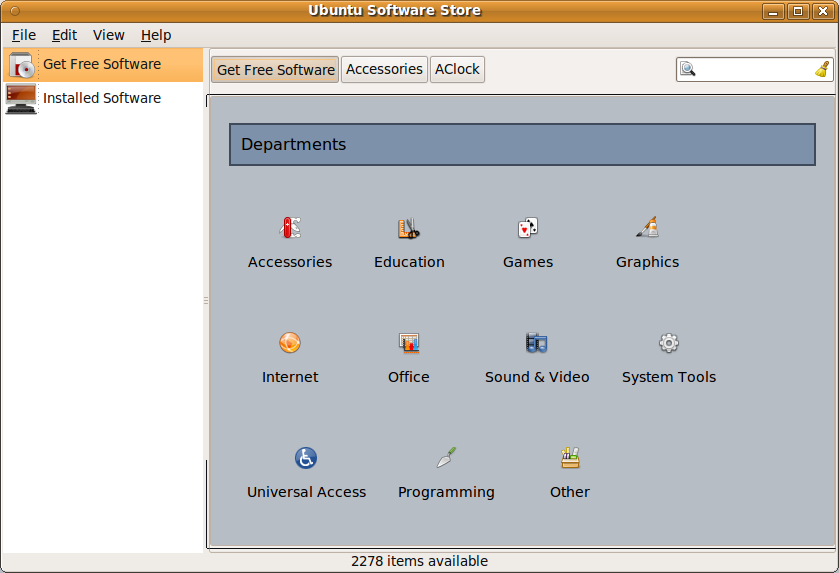This screenshot has width=839, height=573.
Task: Select the Games playing cards icon
Action: (528, 228)
